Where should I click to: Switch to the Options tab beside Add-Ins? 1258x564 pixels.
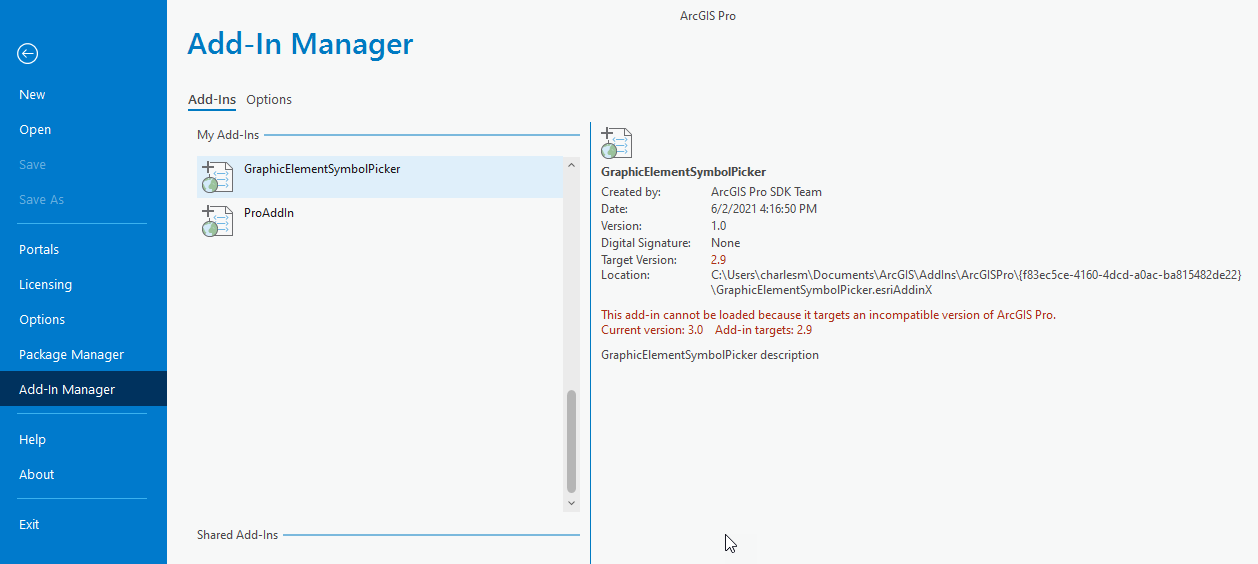point(269,99)
